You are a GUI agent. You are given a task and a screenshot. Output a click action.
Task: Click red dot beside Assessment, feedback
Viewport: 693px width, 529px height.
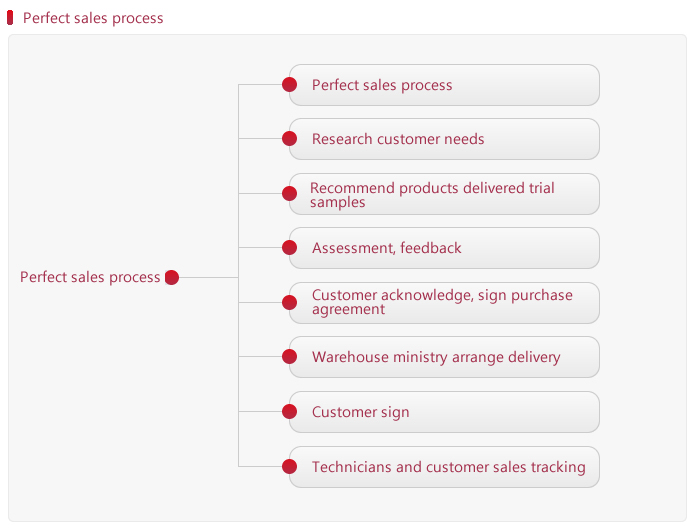click(x=289, y=247)
